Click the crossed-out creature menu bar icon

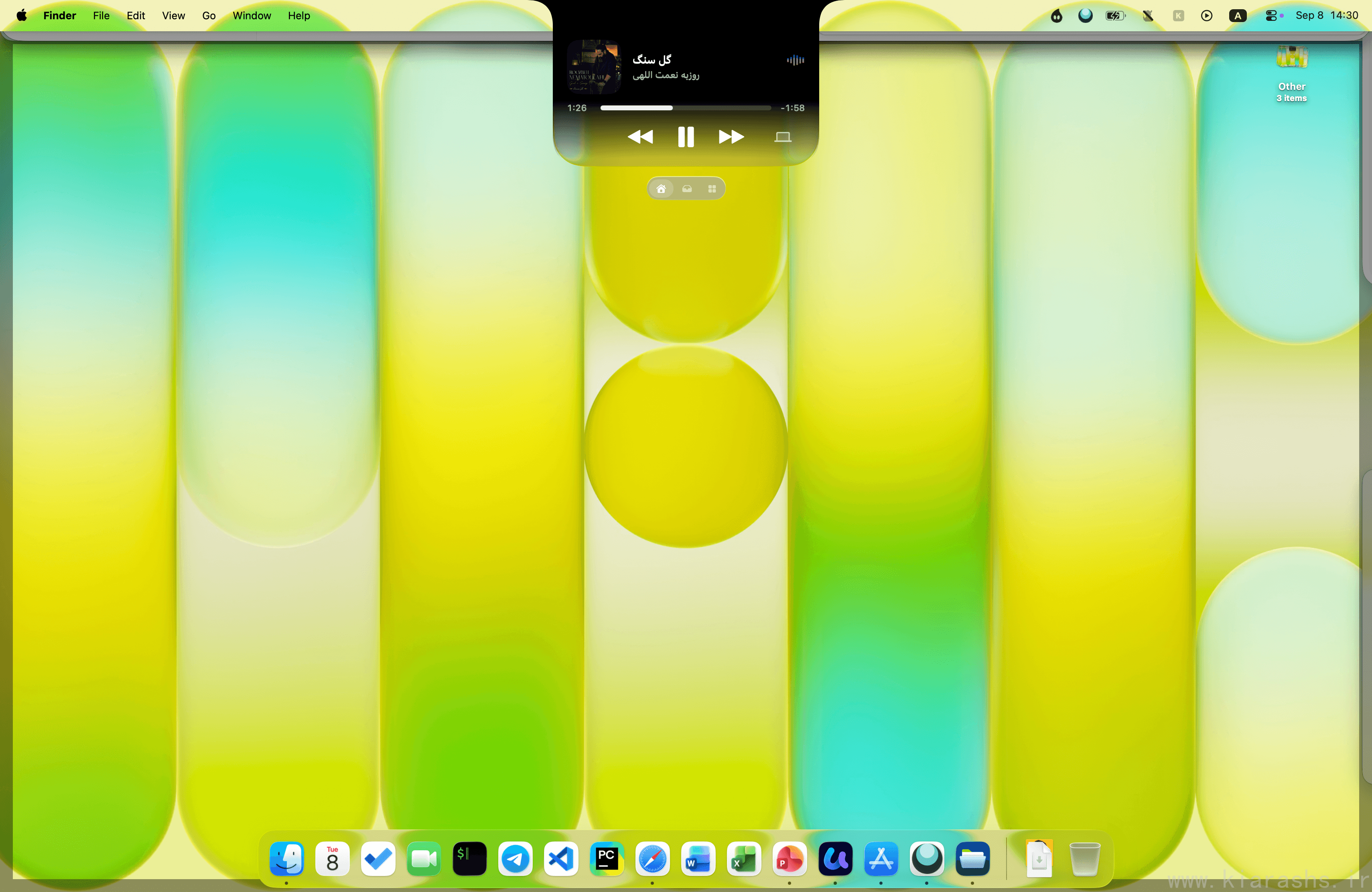[1148, 16]
